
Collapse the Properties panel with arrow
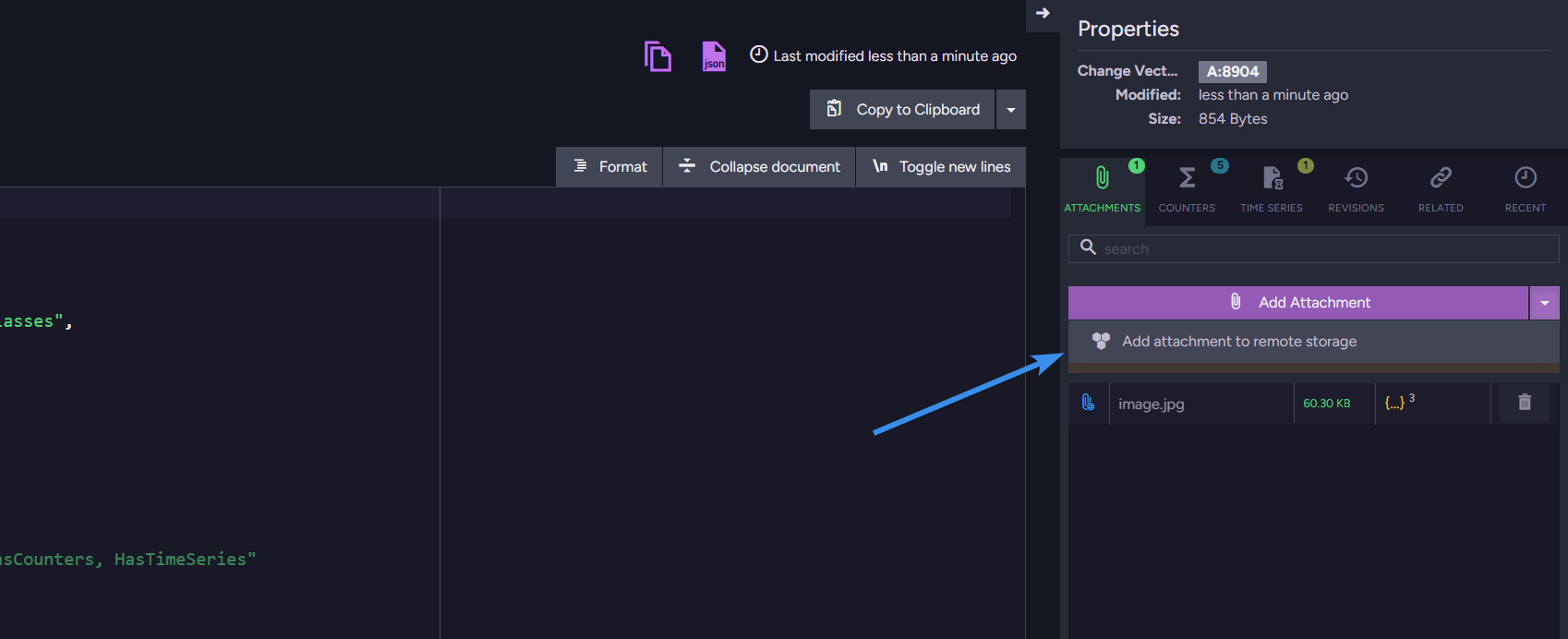[1043, 13]
